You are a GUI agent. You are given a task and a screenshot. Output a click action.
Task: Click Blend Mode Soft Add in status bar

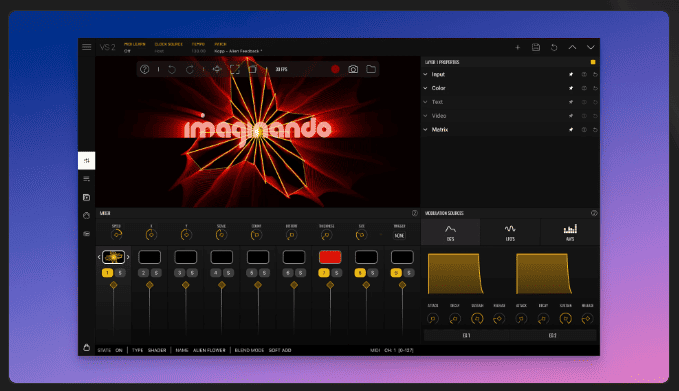point(263,350)
